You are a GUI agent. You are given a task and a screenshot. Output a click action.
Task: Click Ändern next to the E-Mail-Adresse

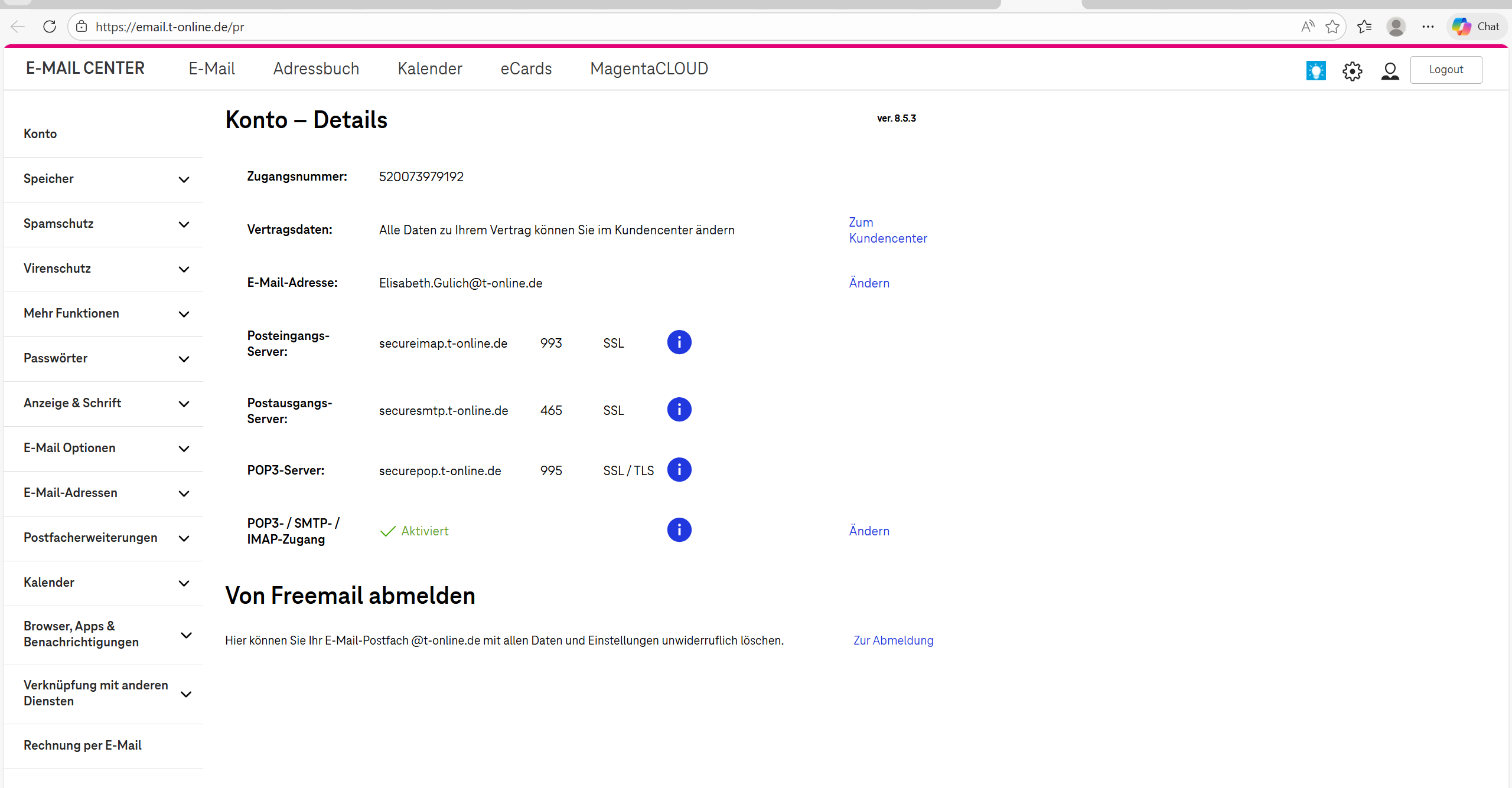(x=869, y=283)
